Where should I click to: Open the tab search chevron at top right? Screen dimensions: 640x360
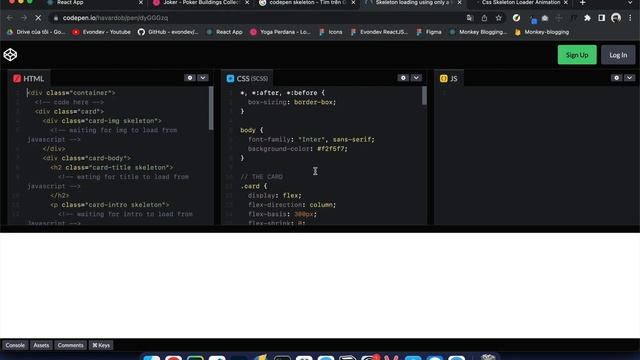(630, 2)
